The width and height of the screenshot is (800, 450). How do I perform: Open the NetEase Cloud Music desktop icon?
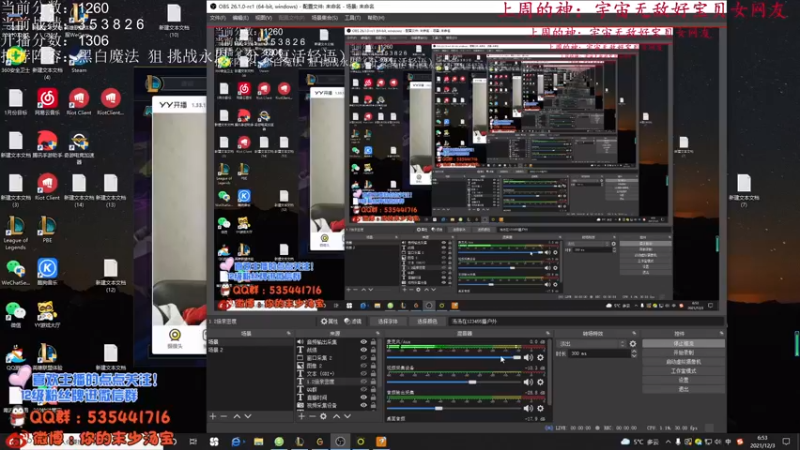tap(47, 101)
